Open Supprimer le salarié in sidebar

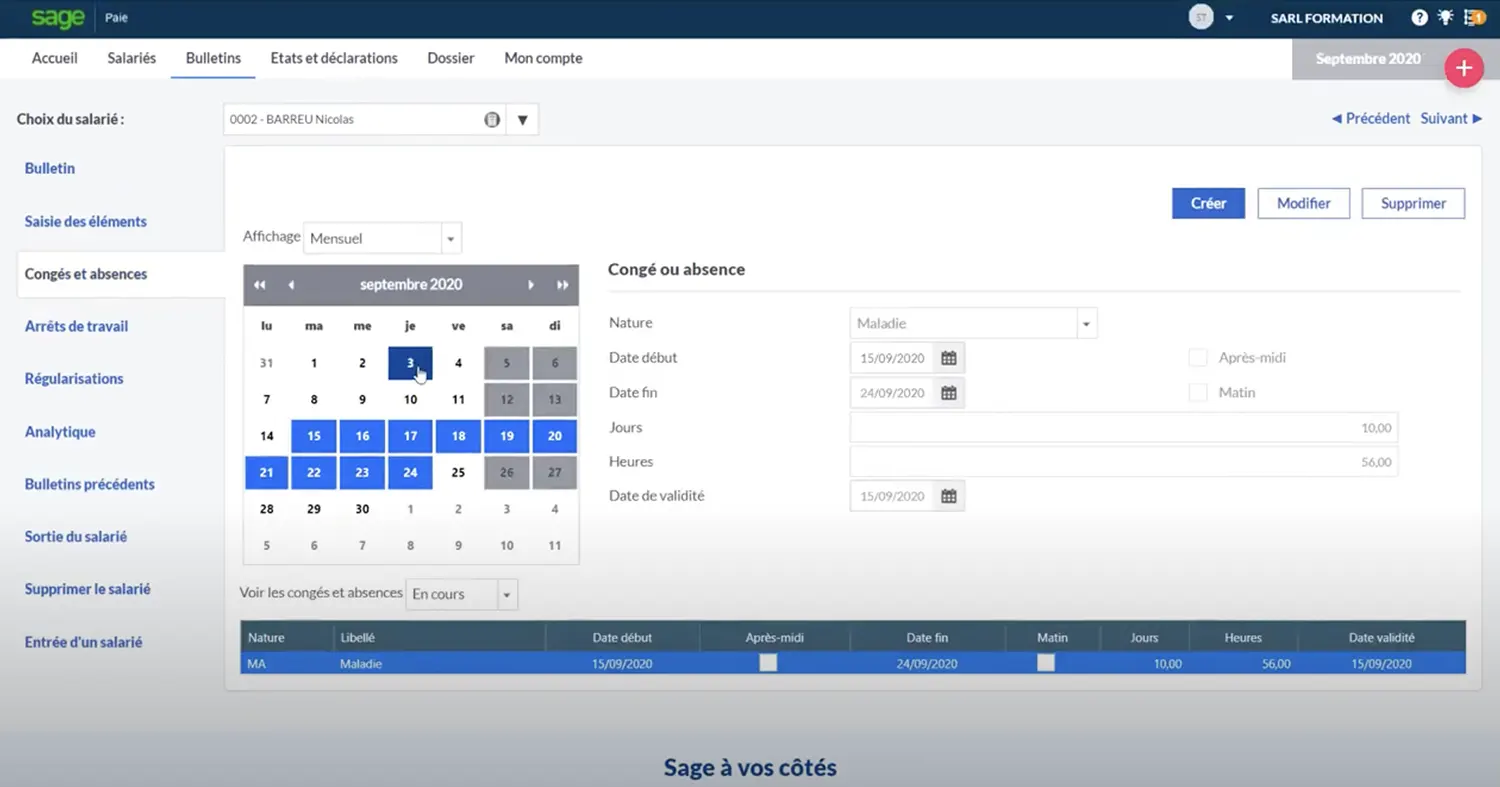(88, 589)
